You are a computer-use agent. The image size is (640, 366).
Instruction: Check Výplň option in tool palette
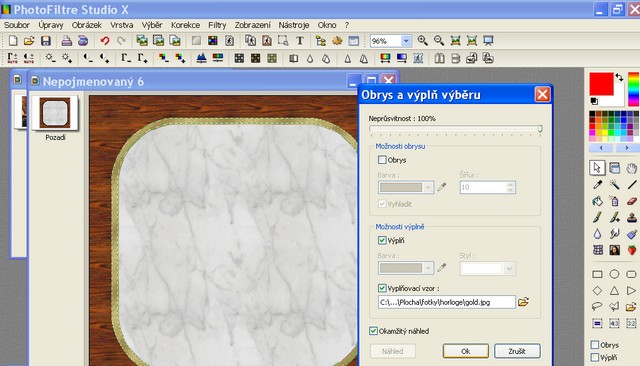(595, 357)
